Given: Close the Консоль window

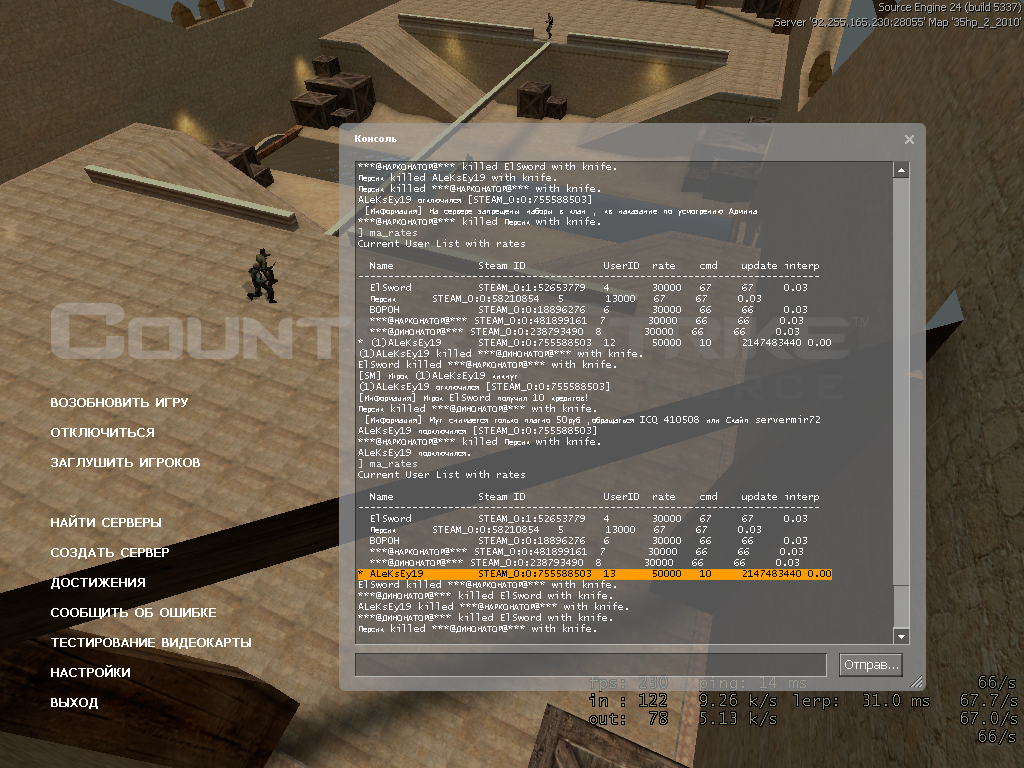Looking at the screenshot, I should [909, 140].
